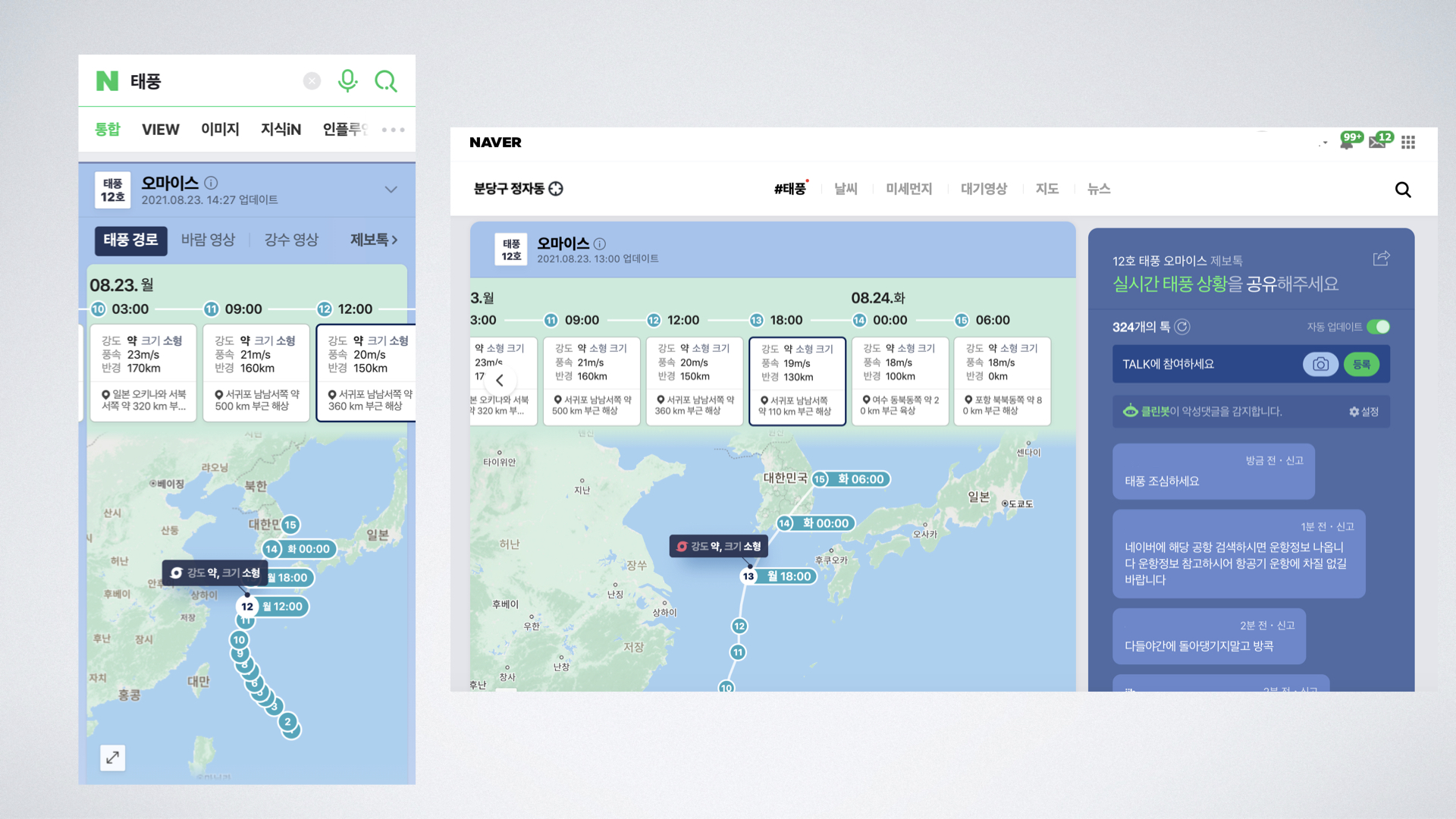Click the info icon next to 오마이스 in mobile view
Viewport: 1456px width, 819px height.
pos(212,183)
